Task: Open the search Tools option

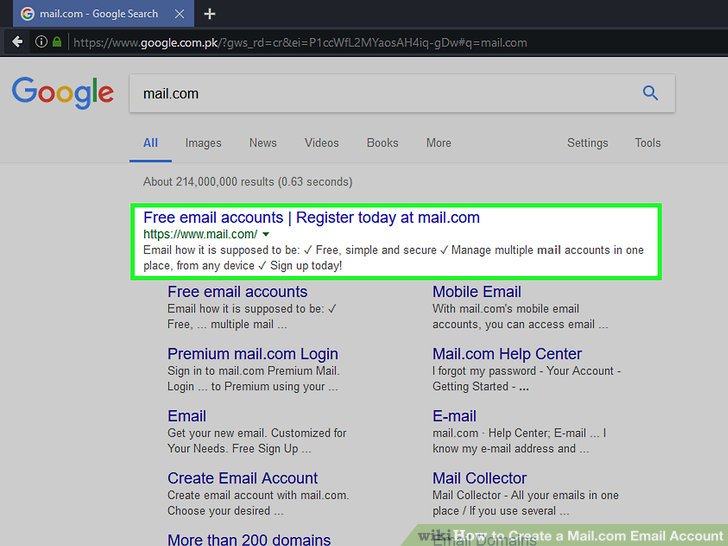Action: (648, 143)
